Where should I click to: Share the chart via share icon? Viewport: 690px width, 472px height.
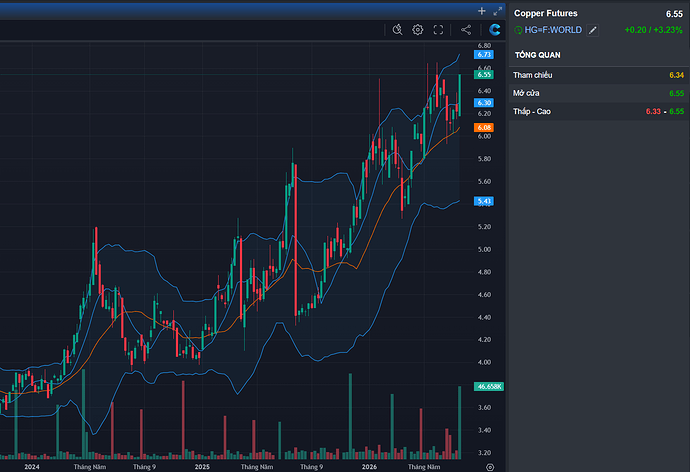[x=466, y=29]
